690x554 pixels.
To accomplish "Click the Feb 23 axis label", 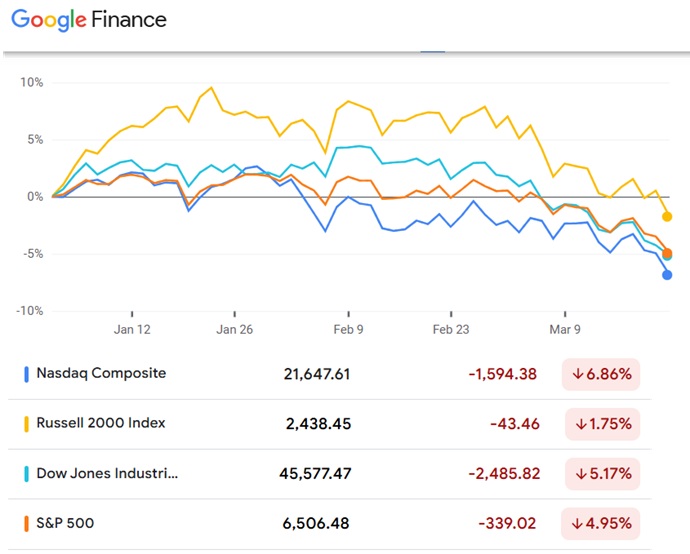I will click(451, 330).
